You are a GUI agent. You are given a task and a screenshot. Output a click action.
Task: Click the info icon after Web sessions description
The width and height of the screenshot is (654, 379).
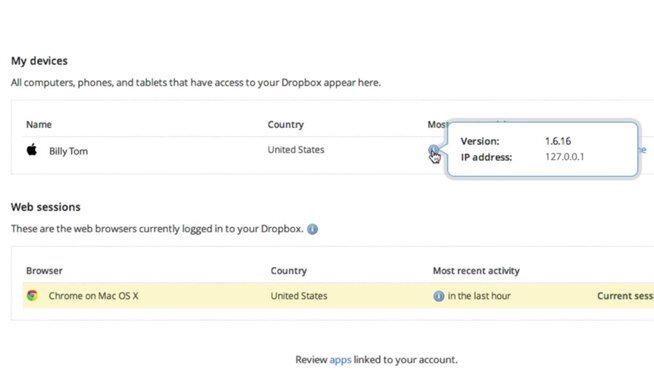pos(312,229)
